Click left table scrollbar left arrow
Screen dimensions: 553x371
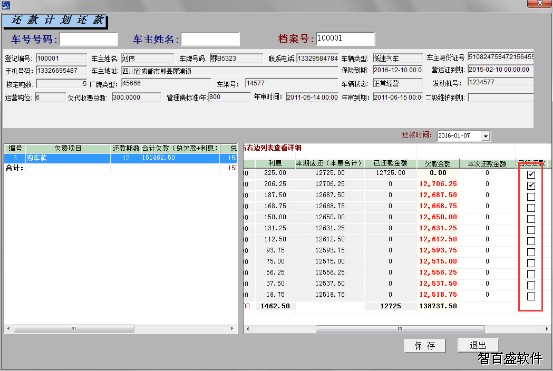coord(8,329)
